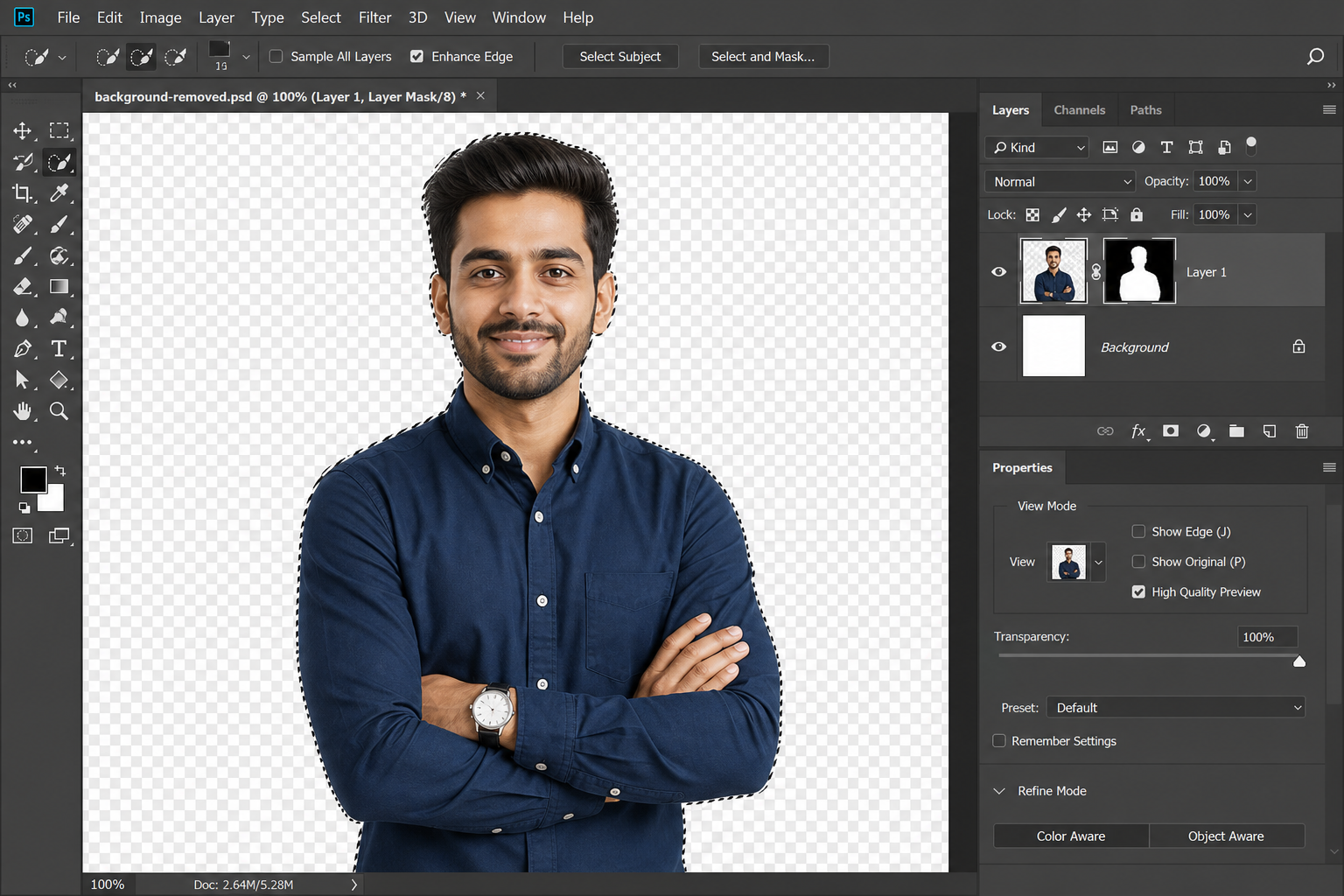Click the black foreground color swatch
The width and height of the screenshot is (1344, 896).
(x=33, y=479)
